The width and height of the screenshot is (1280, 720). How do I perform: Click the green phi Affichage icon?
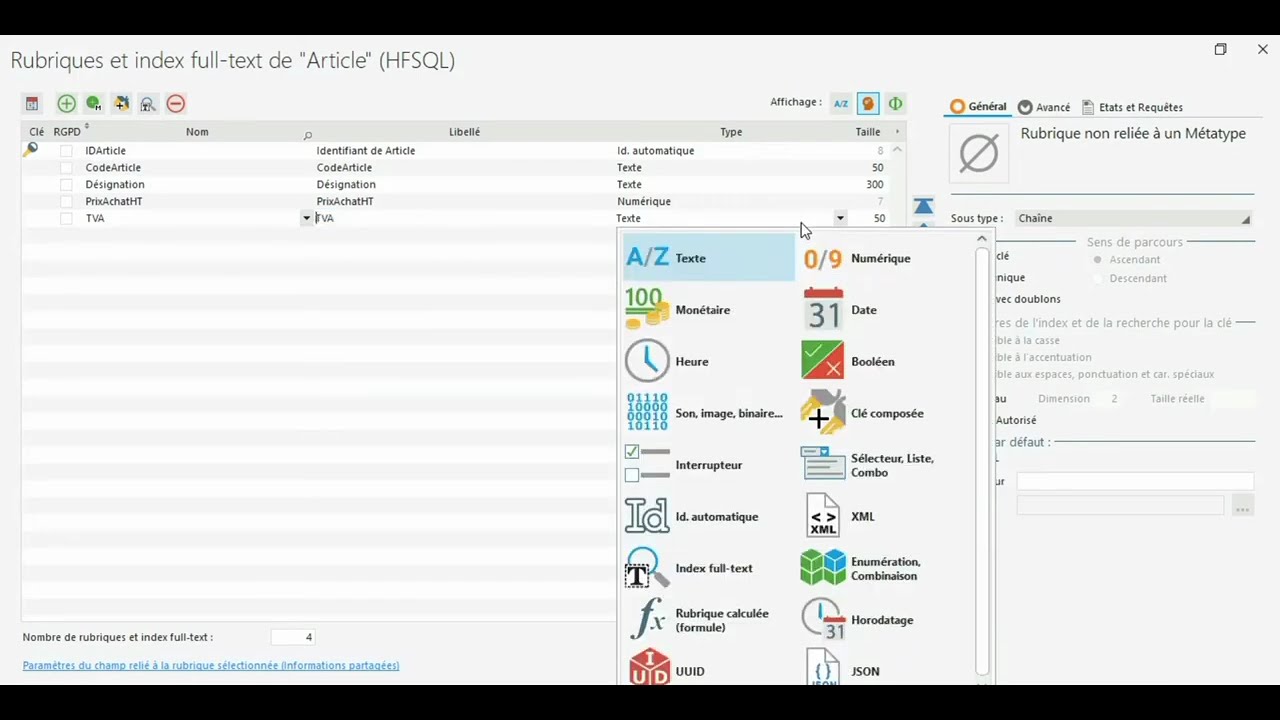[895, 103]
